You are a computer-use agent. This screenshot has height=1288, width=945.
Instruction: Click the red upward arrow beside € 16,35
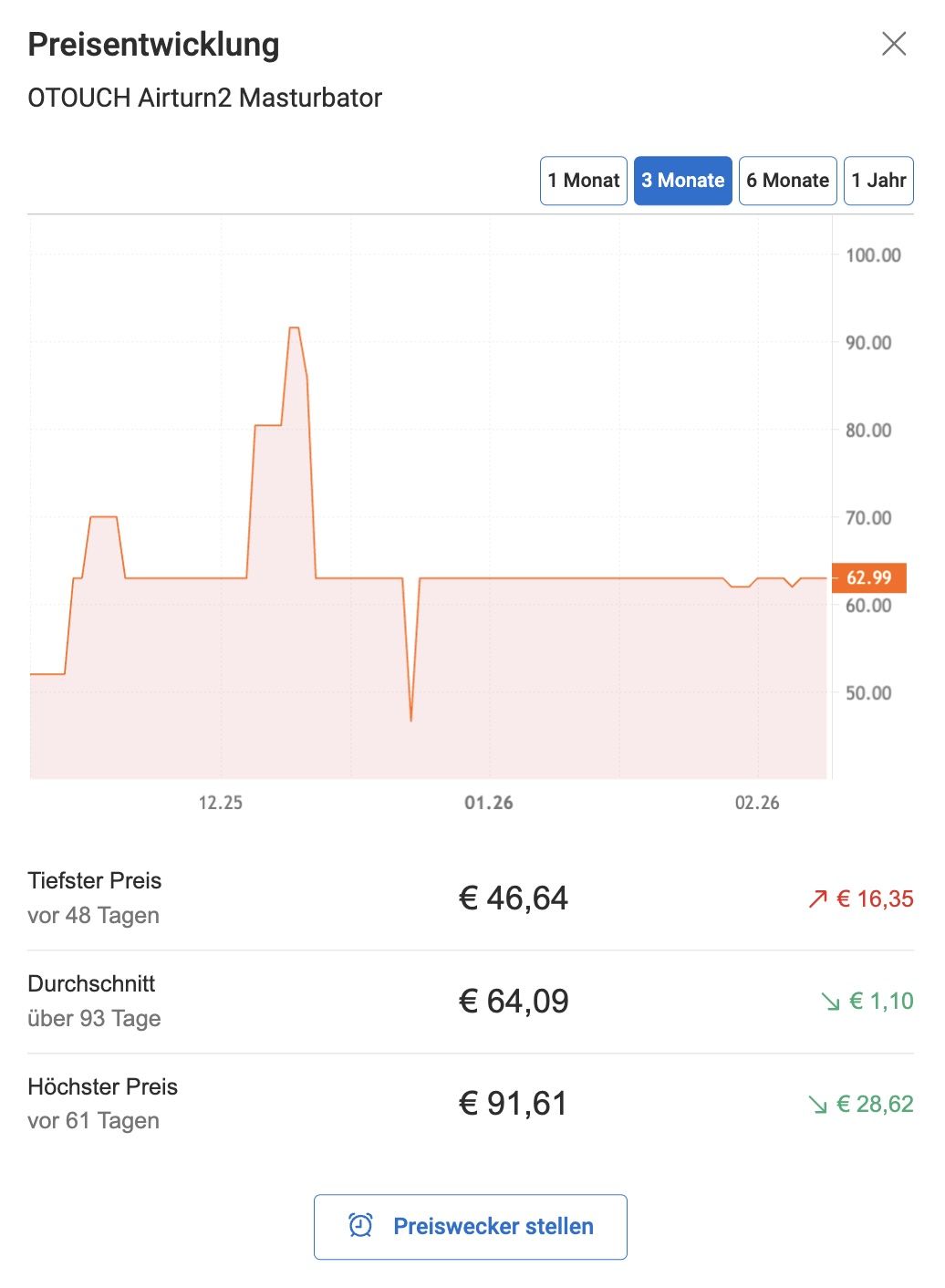(817, 899)
